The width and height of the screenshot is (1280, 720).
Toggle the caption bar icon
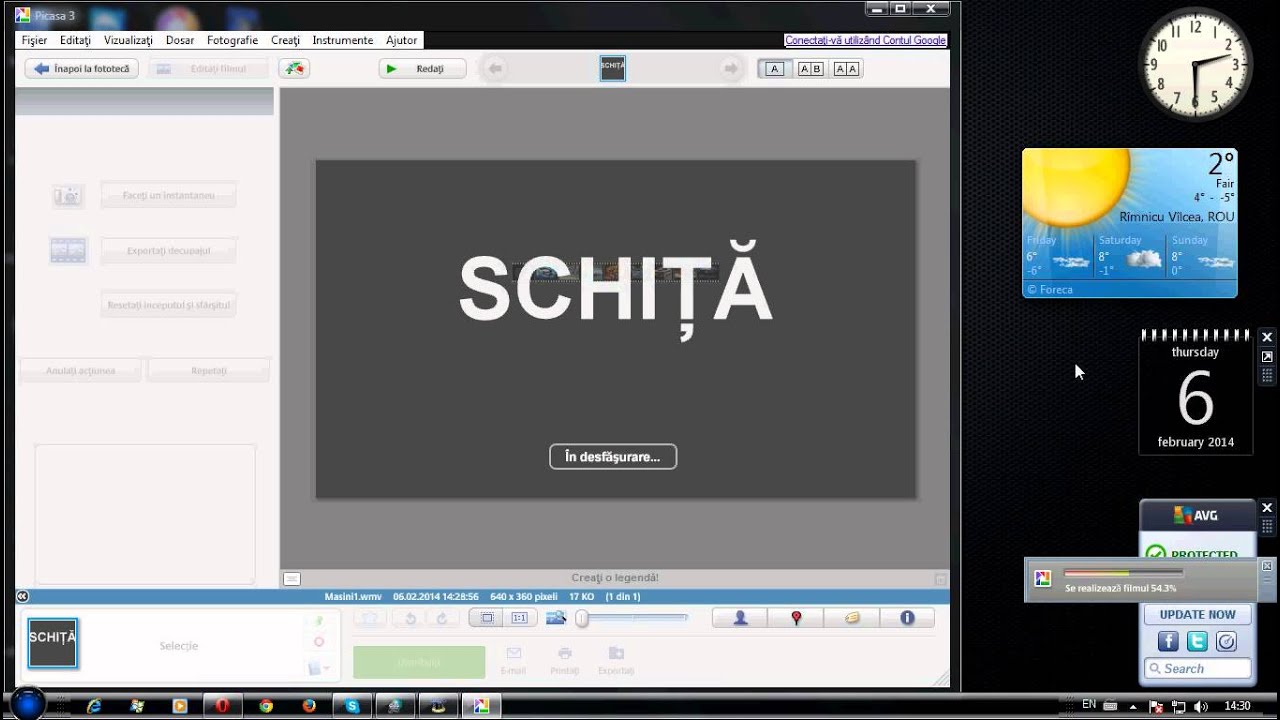(x=291, y=578)
